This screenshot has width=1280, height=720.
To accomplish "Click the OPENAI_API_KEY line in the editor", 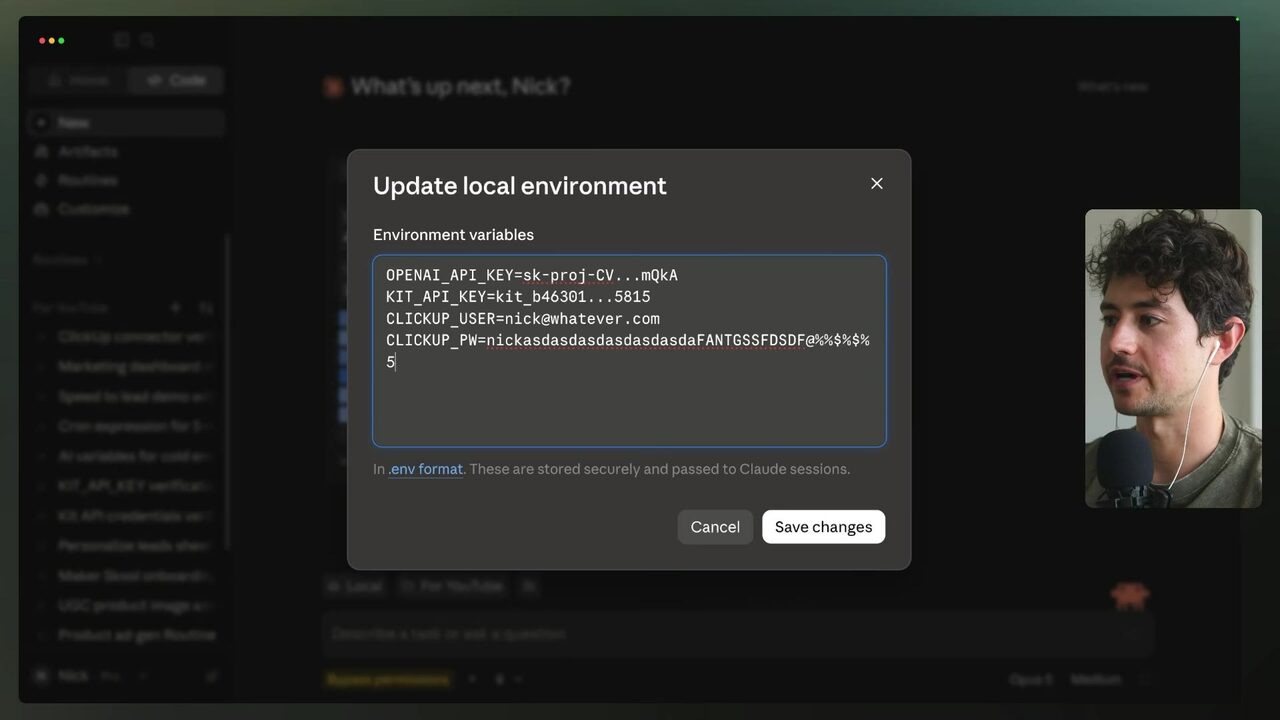I will [532, 275].
